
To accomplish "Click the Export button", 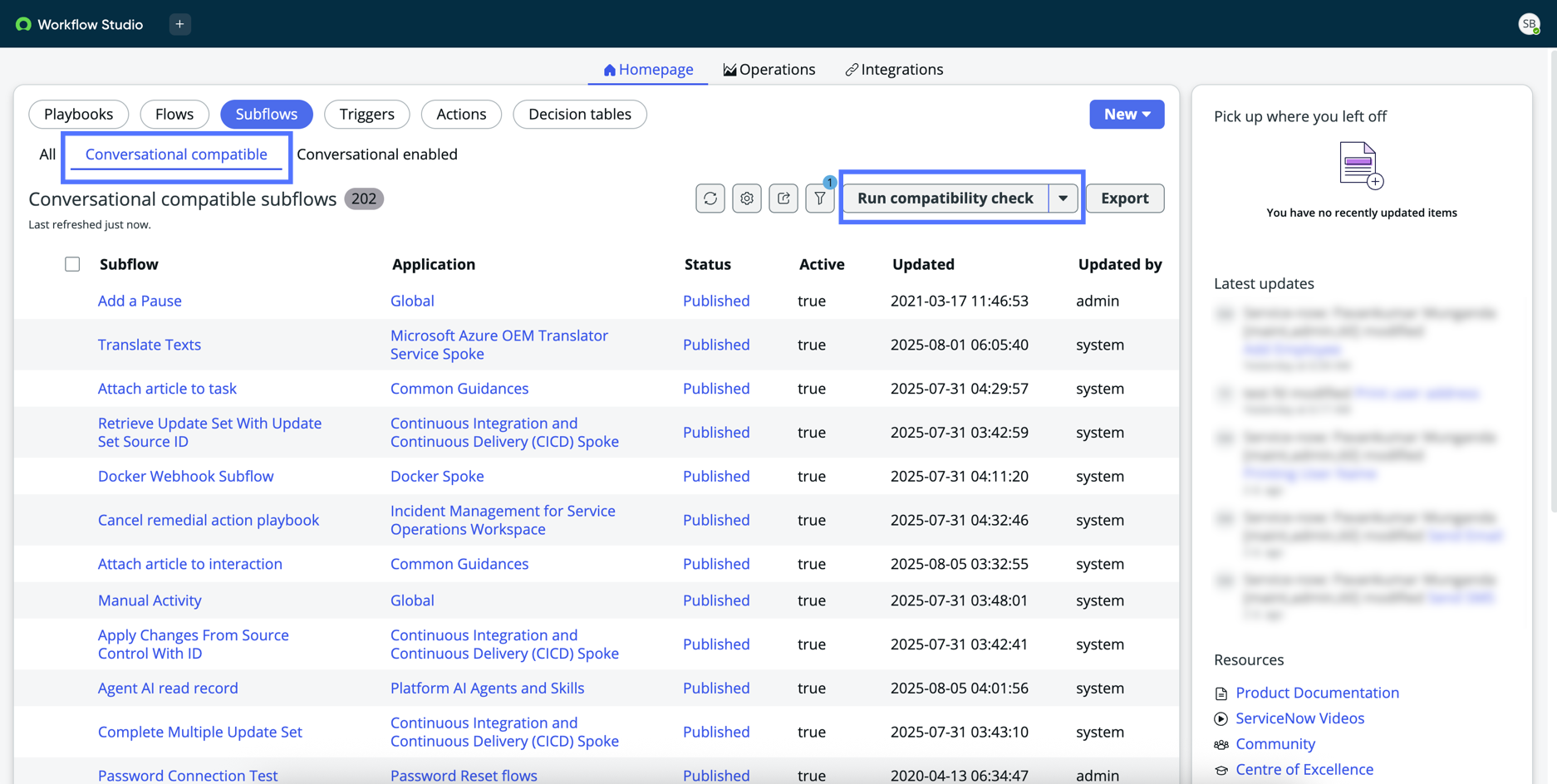I will tap(1125, 198).
